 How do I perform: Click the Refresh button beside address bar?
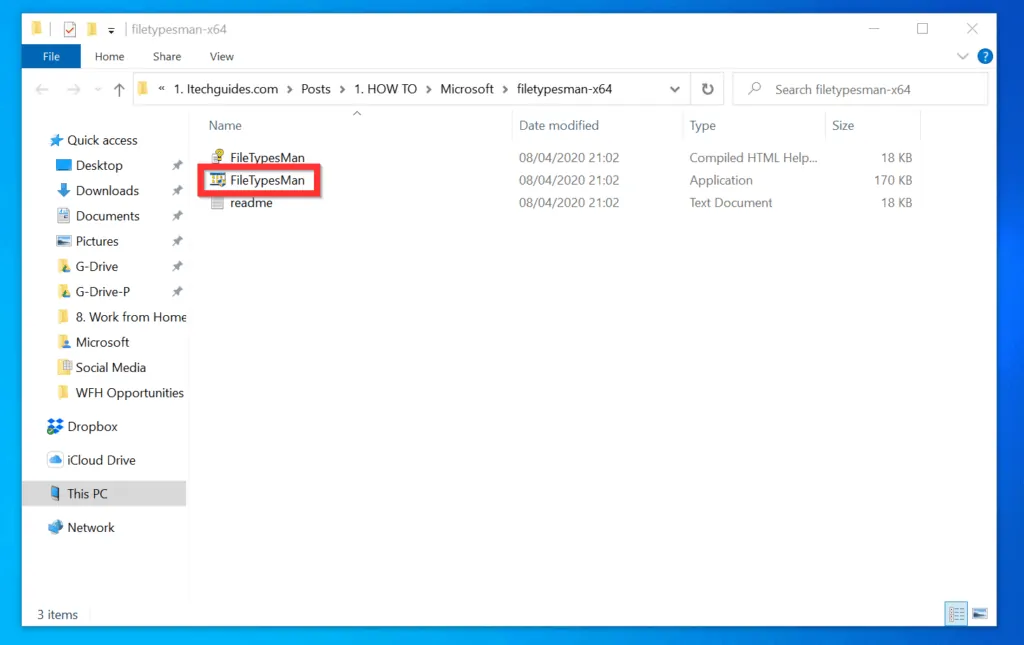[x=707, y=89]
